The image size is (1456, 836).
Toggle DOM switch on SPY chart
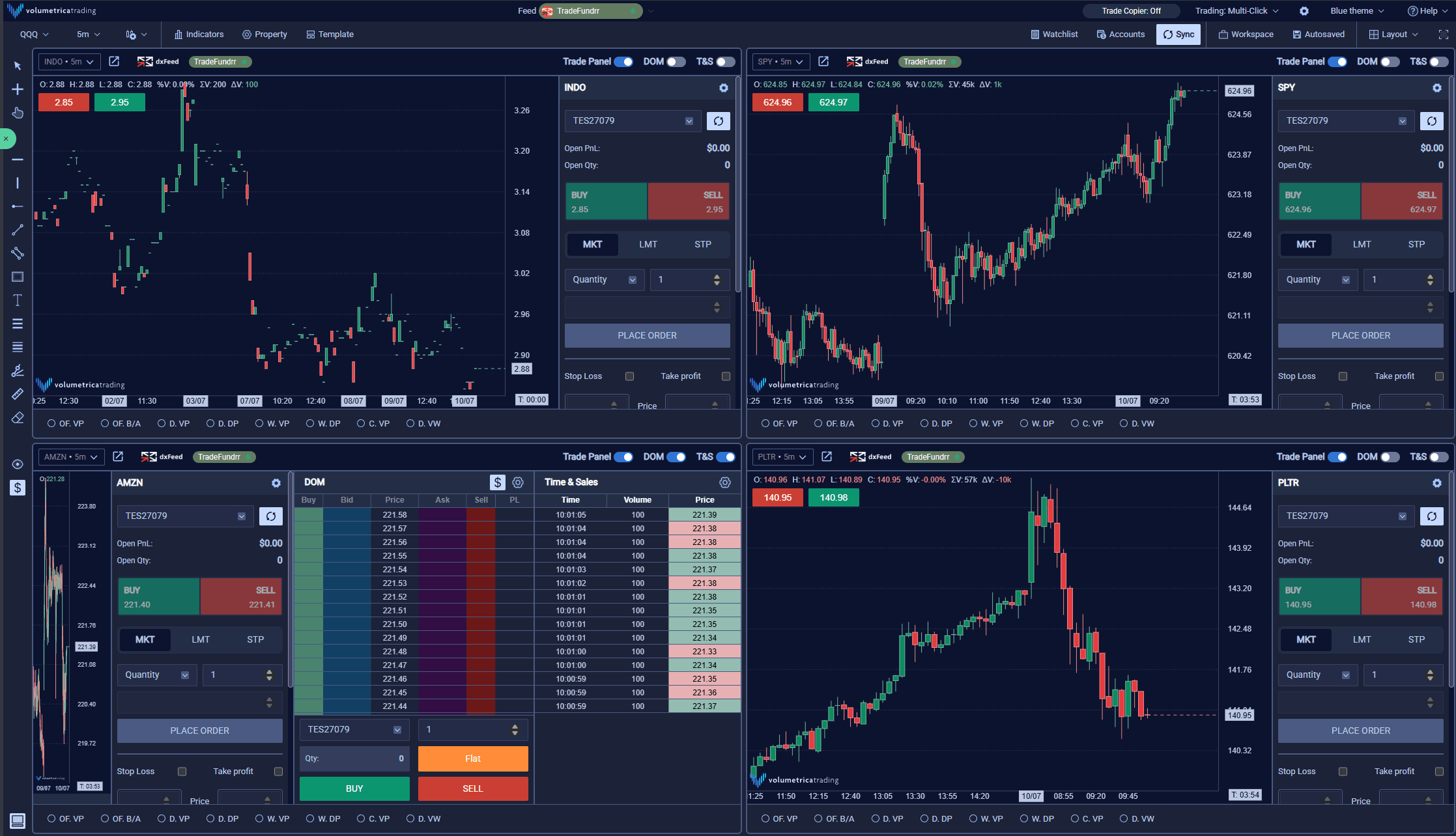pyautogui.click(x=1390, y=62)
